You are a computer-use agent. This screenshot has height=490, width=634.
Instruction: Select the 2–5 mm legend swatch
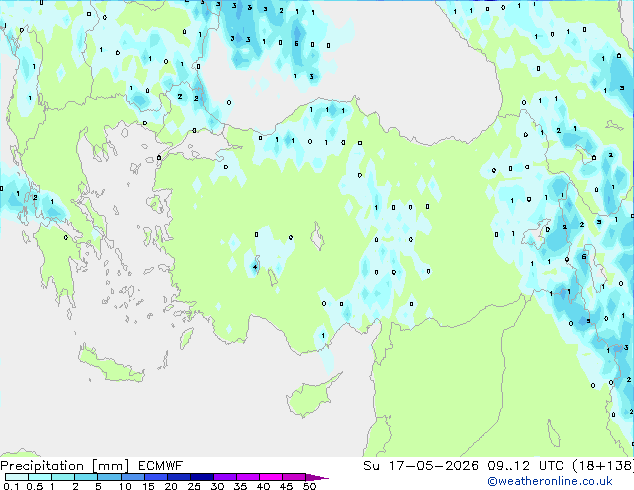(x=86, y=477)
